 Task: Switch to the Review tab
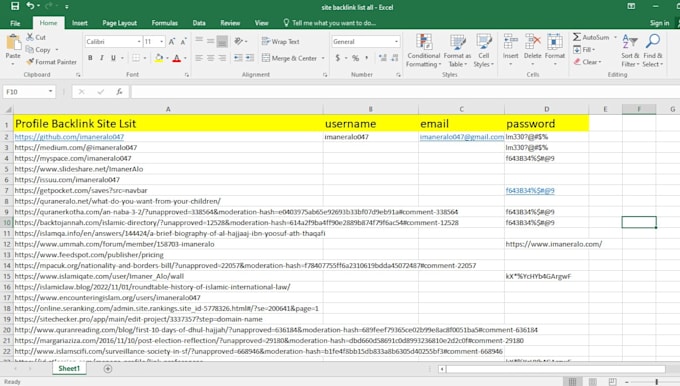pos(230,23)
